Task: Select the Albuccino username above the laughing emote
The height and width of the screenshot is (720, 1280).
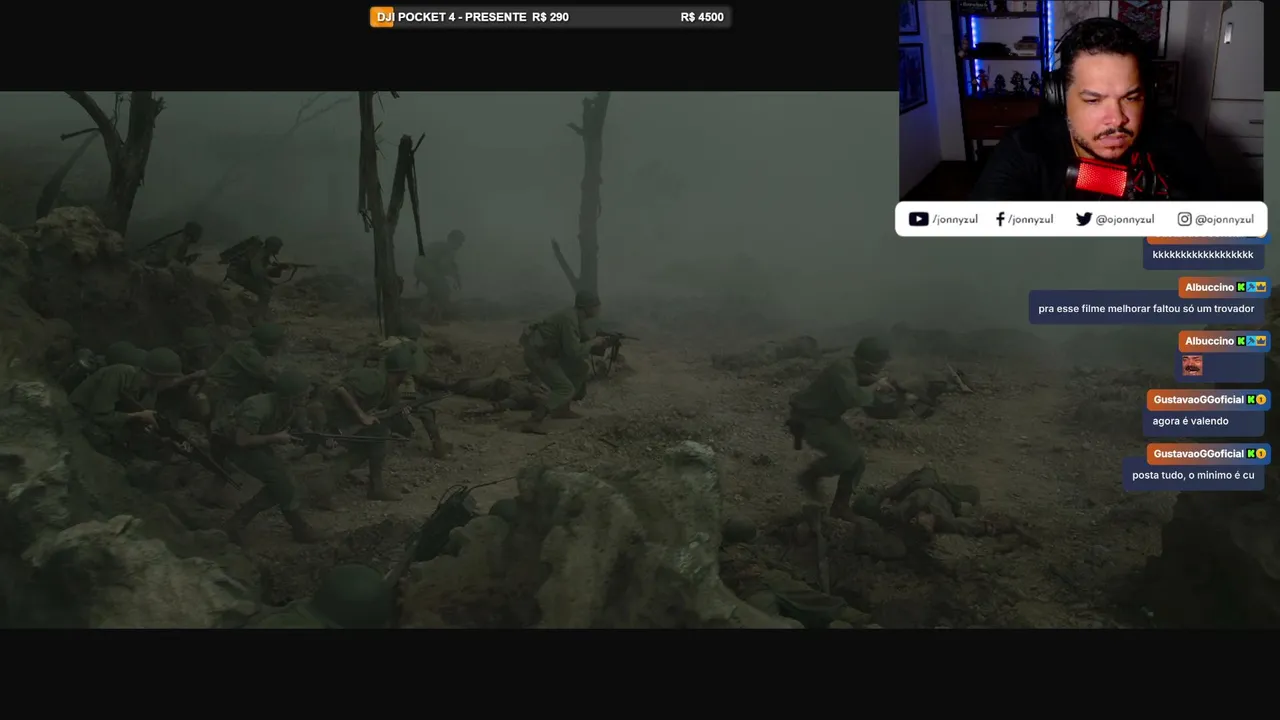Action: [1209, 341]
